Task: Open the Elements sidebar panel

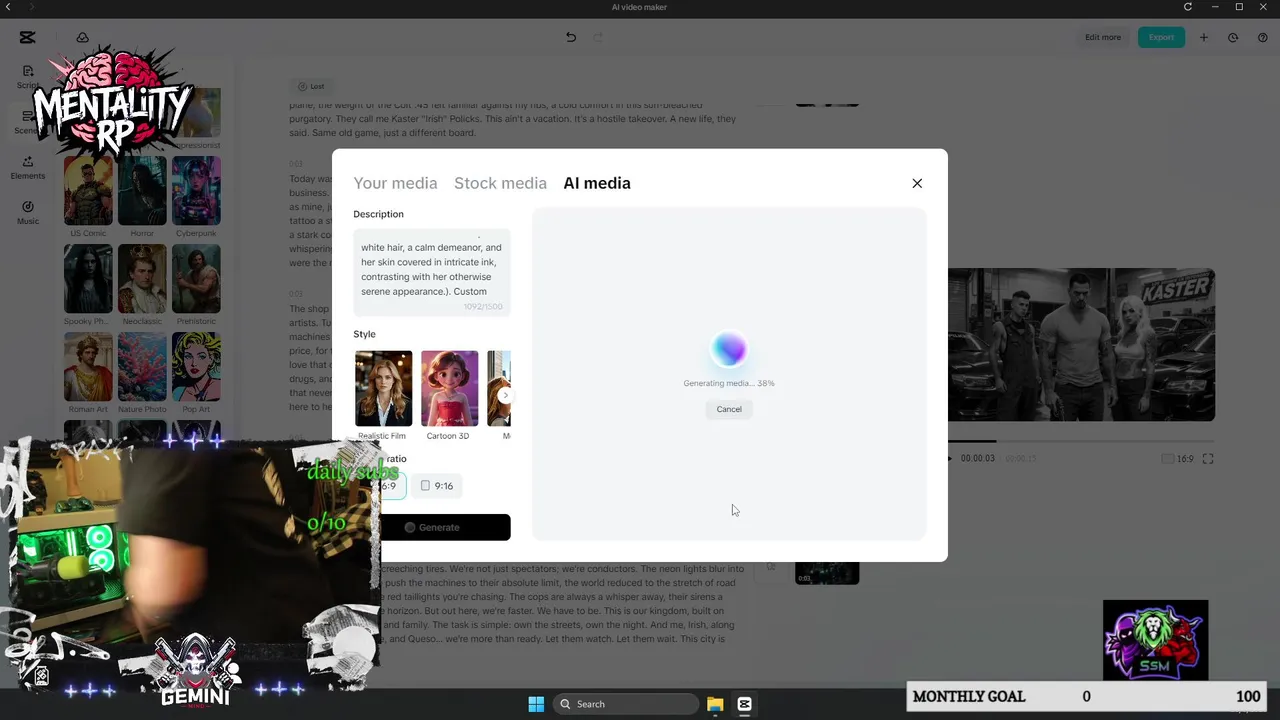Action: click(28, 167)
